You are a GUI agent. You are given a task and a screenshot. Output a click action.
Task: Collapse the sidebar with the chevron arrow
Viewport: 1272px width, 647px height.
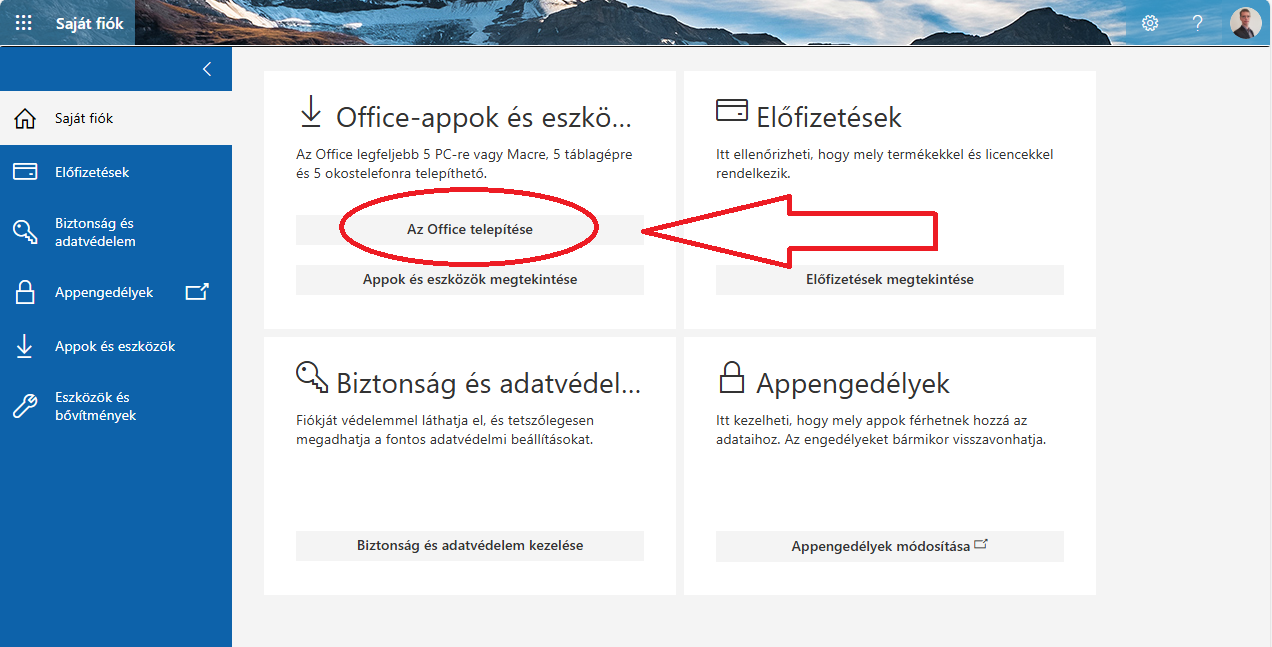(207, 69)
